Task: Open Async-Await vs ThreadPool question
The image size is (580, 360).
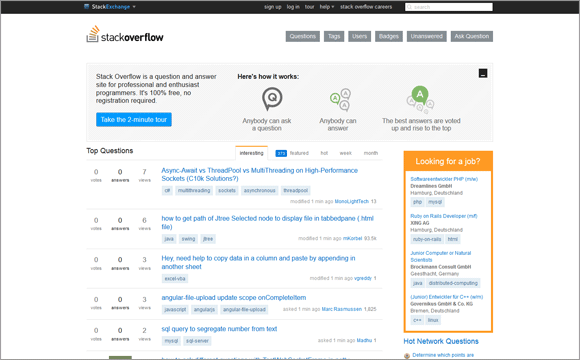Action: click(x=259, y=174)
